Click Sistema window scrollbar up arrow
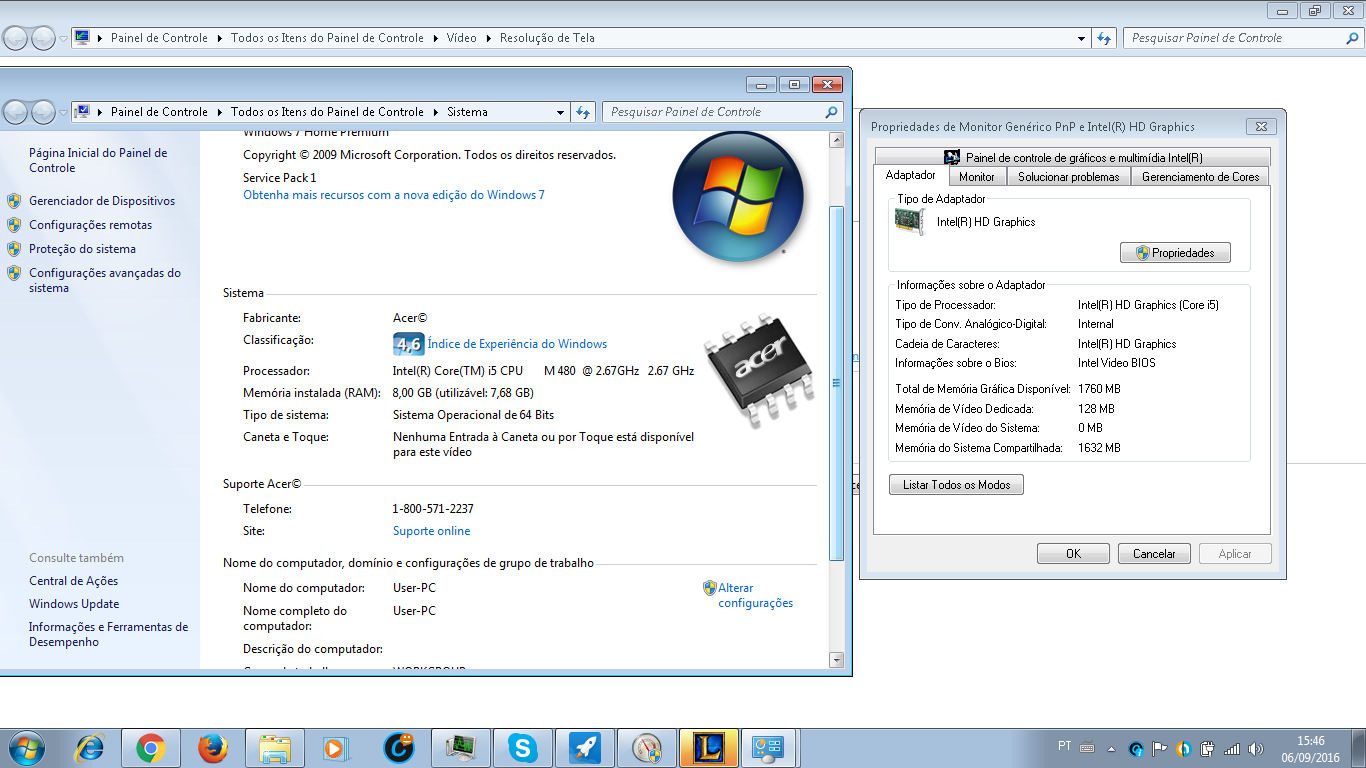Screen dimensions: 1366x768 point(837,140)
